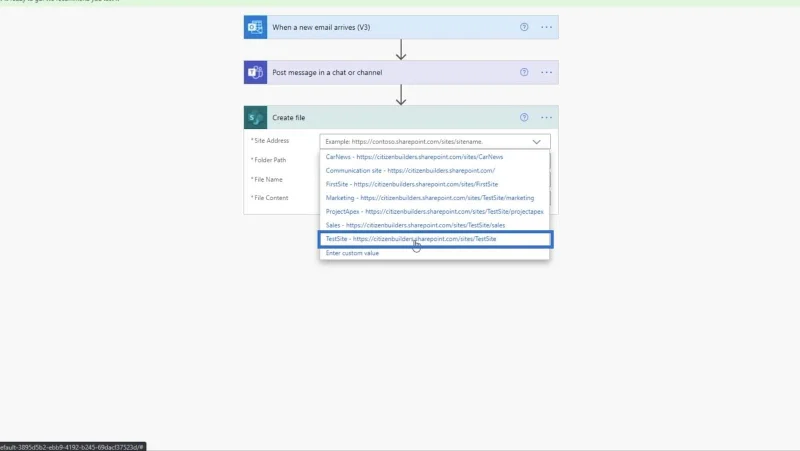Expand the Post message in a chat card
Viewport: 800px width, 451px height.
(x=401, y=72)
